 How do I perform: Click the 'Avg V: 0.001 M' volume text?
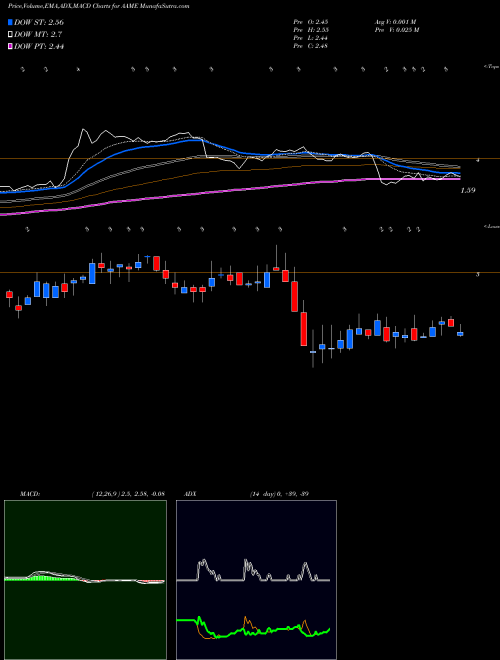[395, 22]
